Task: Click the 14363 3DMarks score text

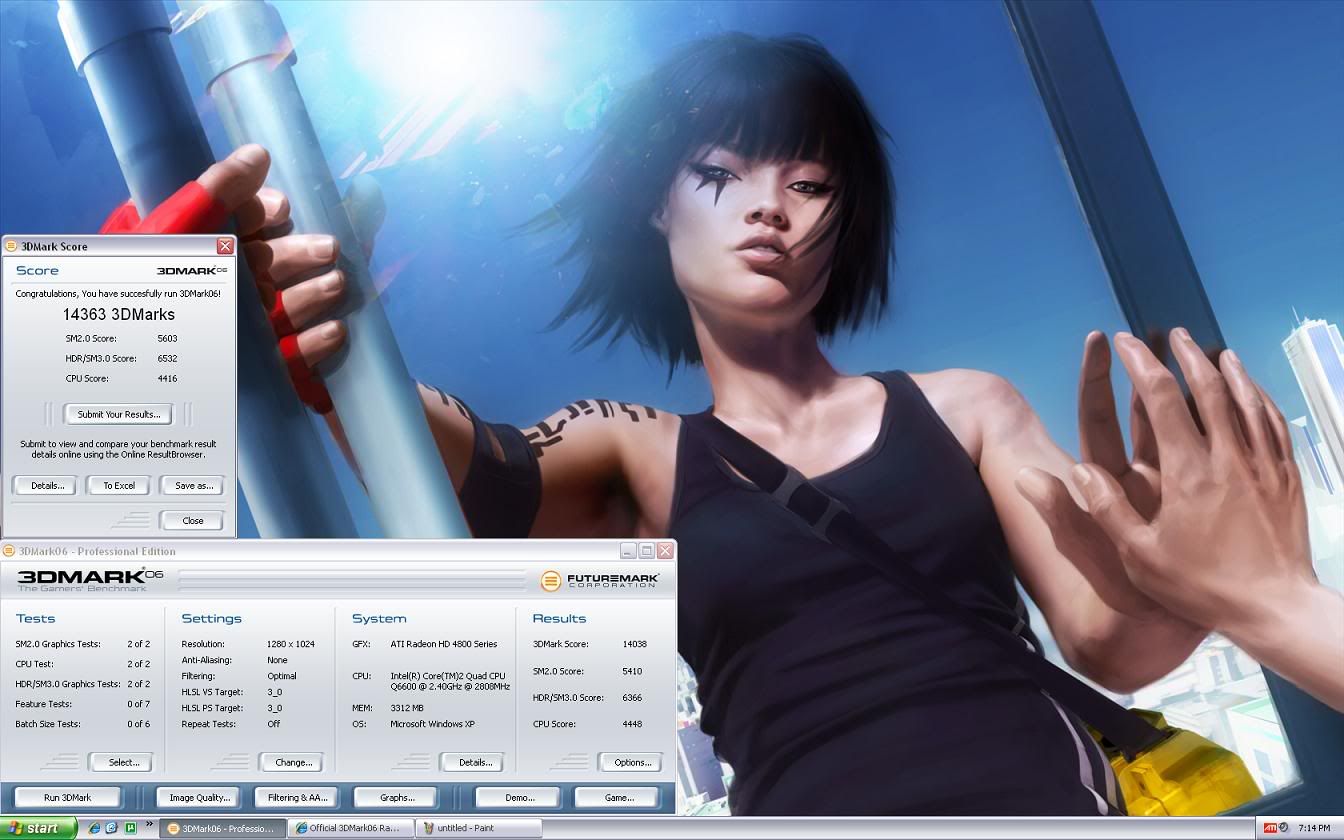Action: [118, 314]
